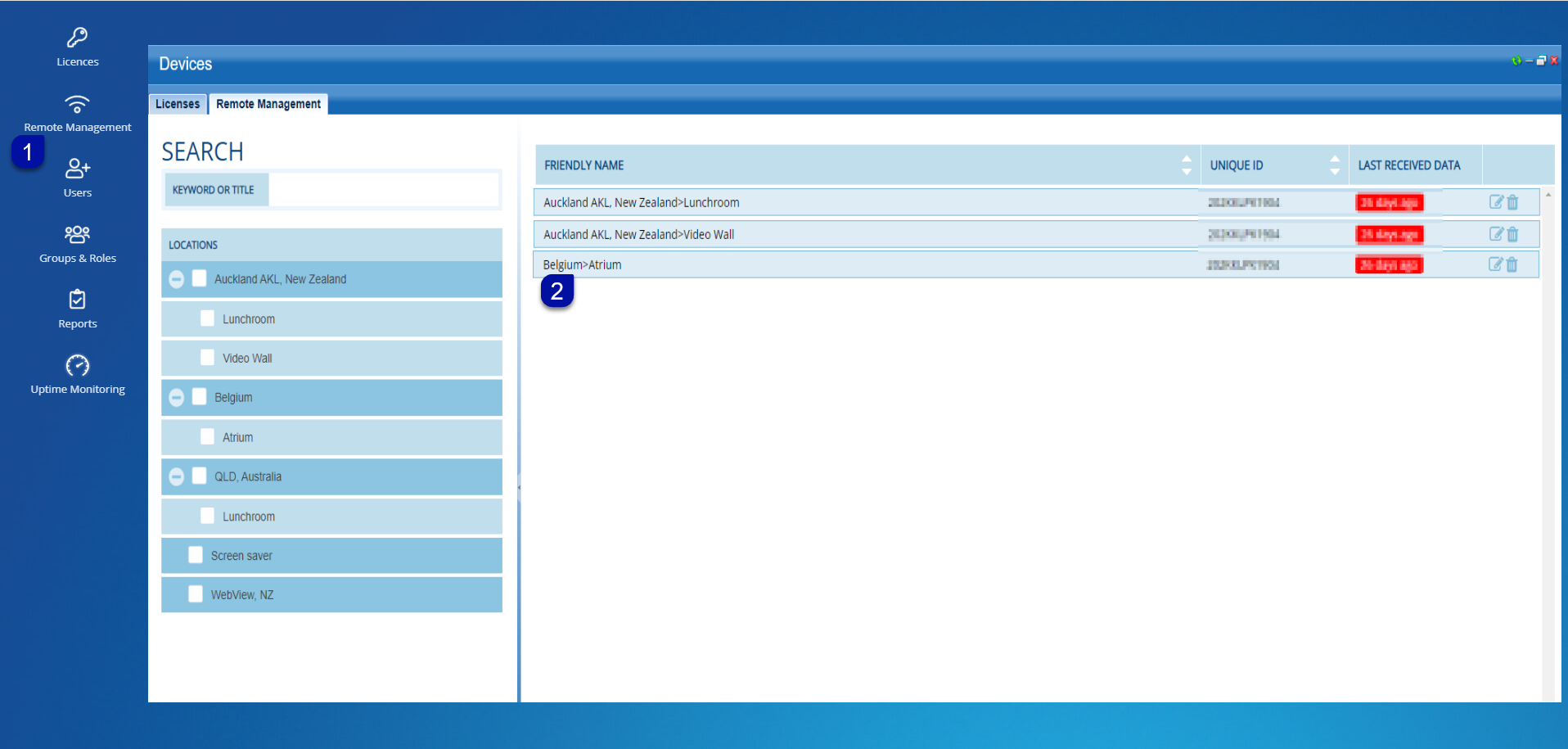Click the red last-received badge for Belgium>Atrium
The image size is (1568, 749).
coord(1389,264)
